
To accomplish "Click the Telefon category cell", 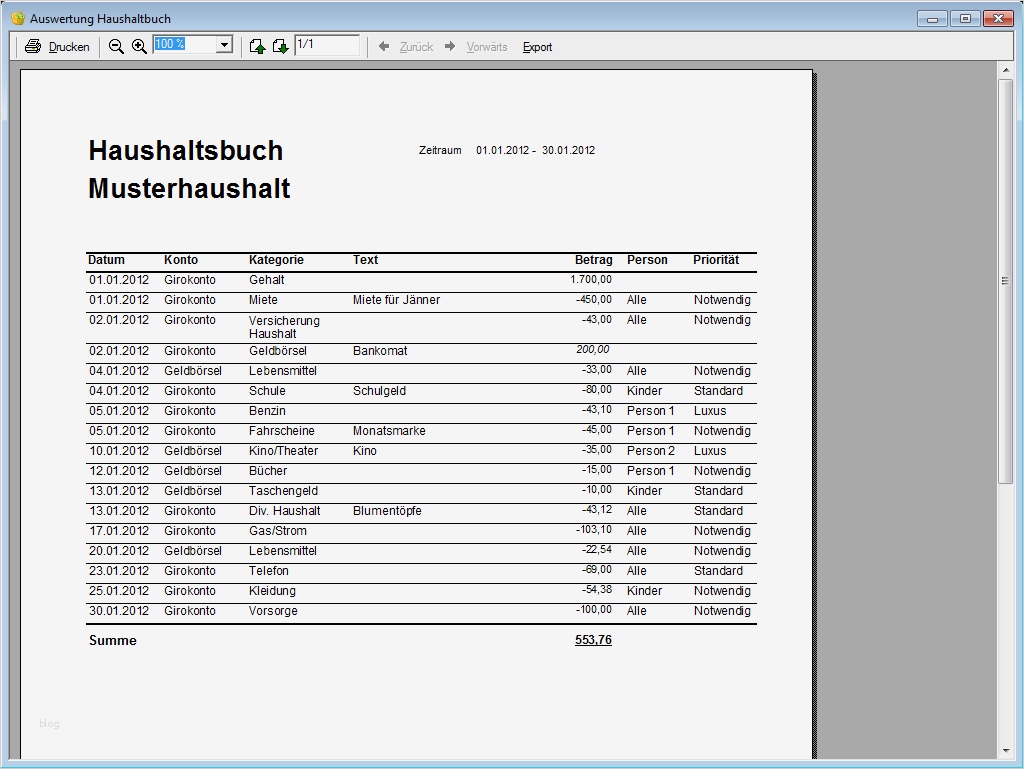I will pyautogui.click(x=268, y=571).
